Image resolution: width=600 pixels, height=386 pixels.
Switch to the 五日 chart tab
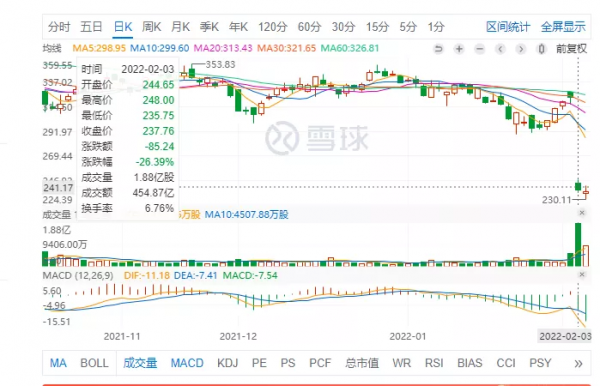(x=91, y=27)
